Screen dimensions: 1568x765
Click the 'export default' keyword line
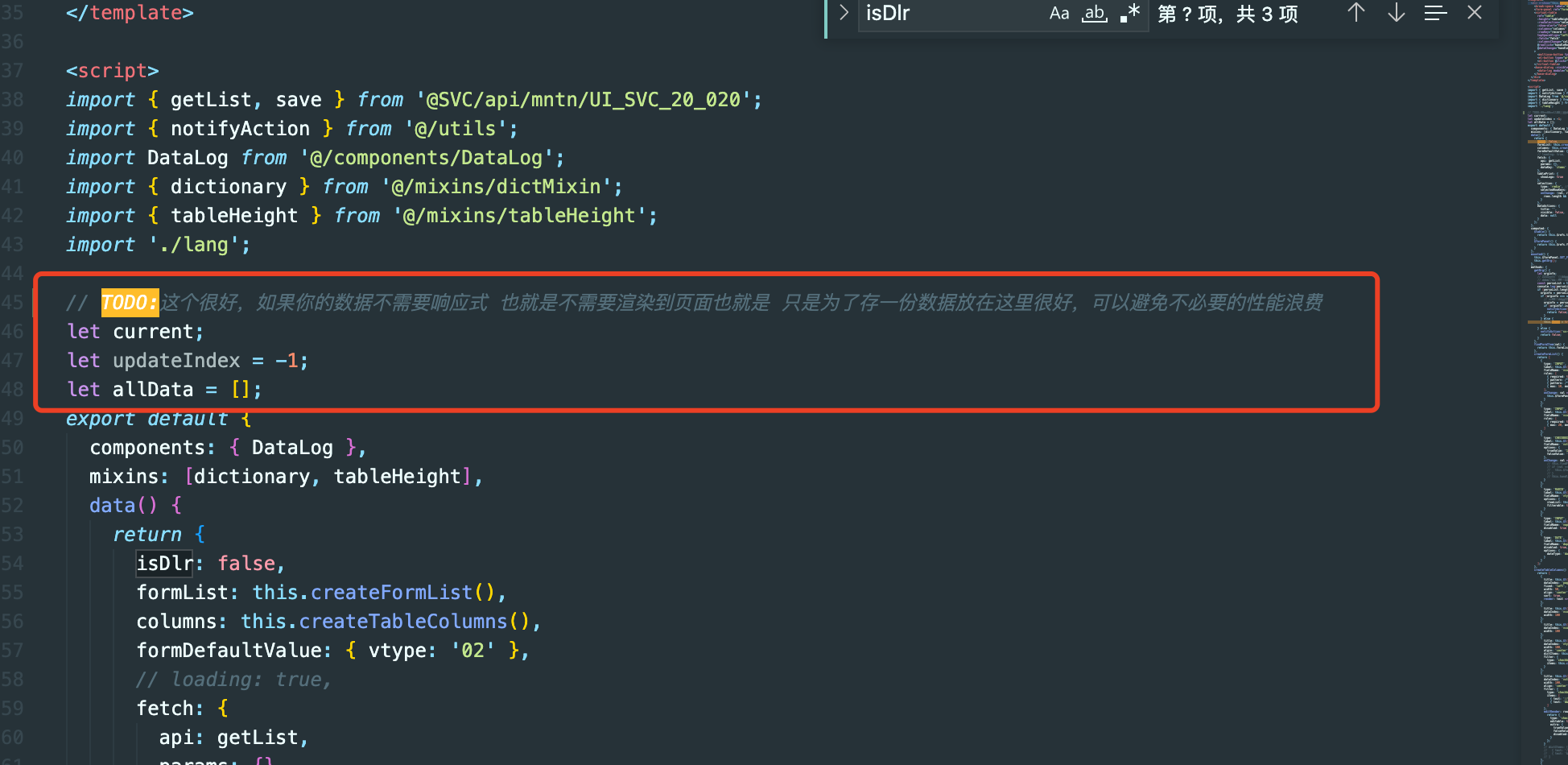click(147, 419)
